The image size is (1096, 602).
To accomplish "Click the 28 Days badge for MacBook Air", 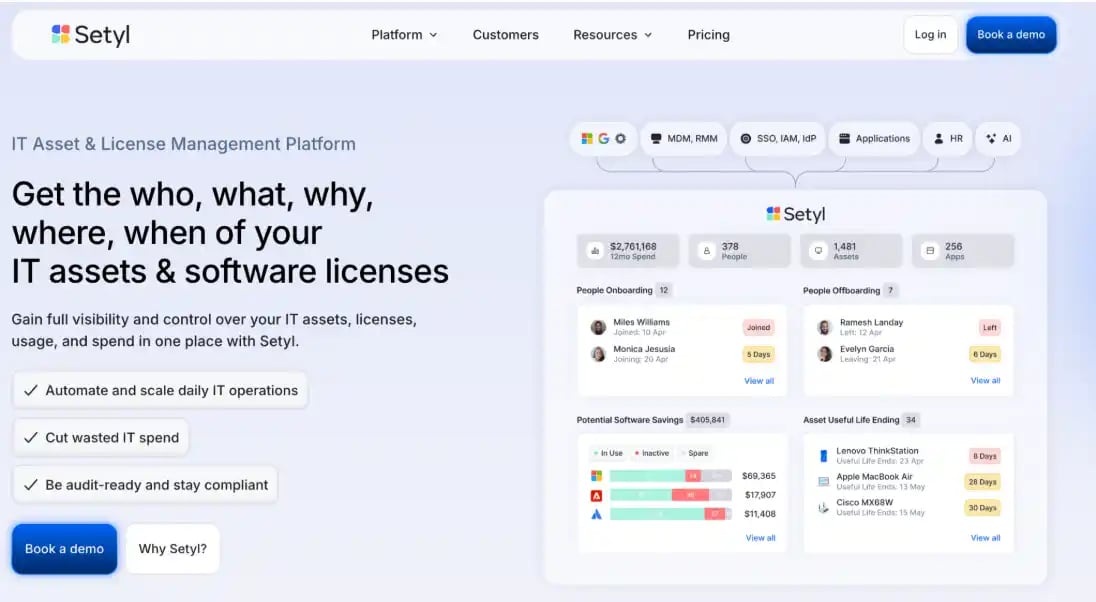I will [x=982, y=482].
